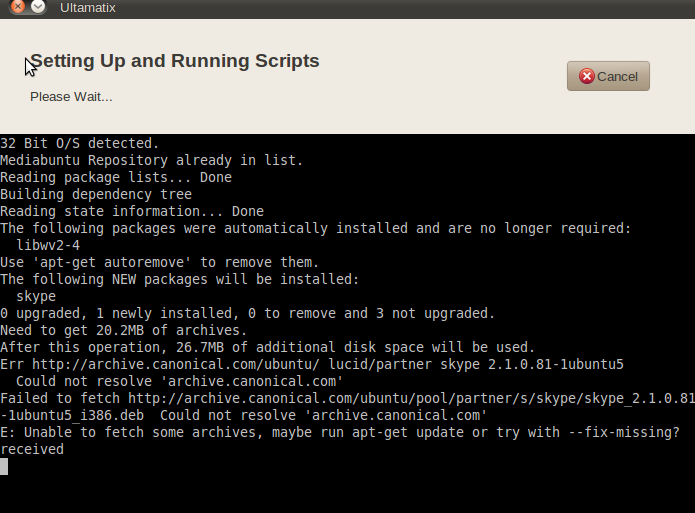This screenshot has width=695, height=513.
Task: Click the 'apt-get autoremove' hint line
Action: pos(160,262)
